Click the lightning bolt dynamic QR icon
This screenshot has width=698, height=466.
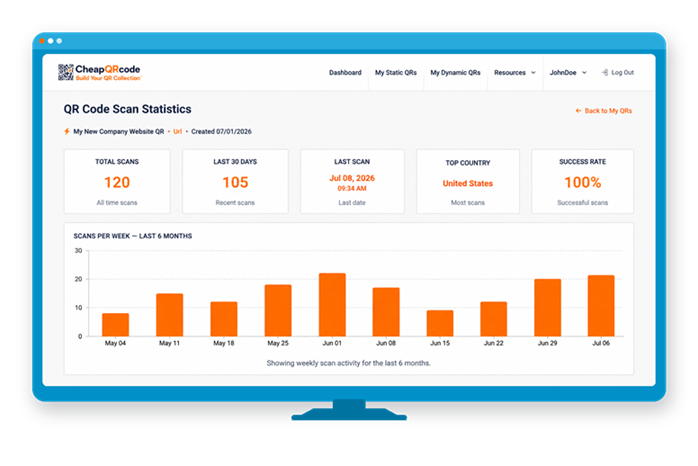[x=67, y=131]
